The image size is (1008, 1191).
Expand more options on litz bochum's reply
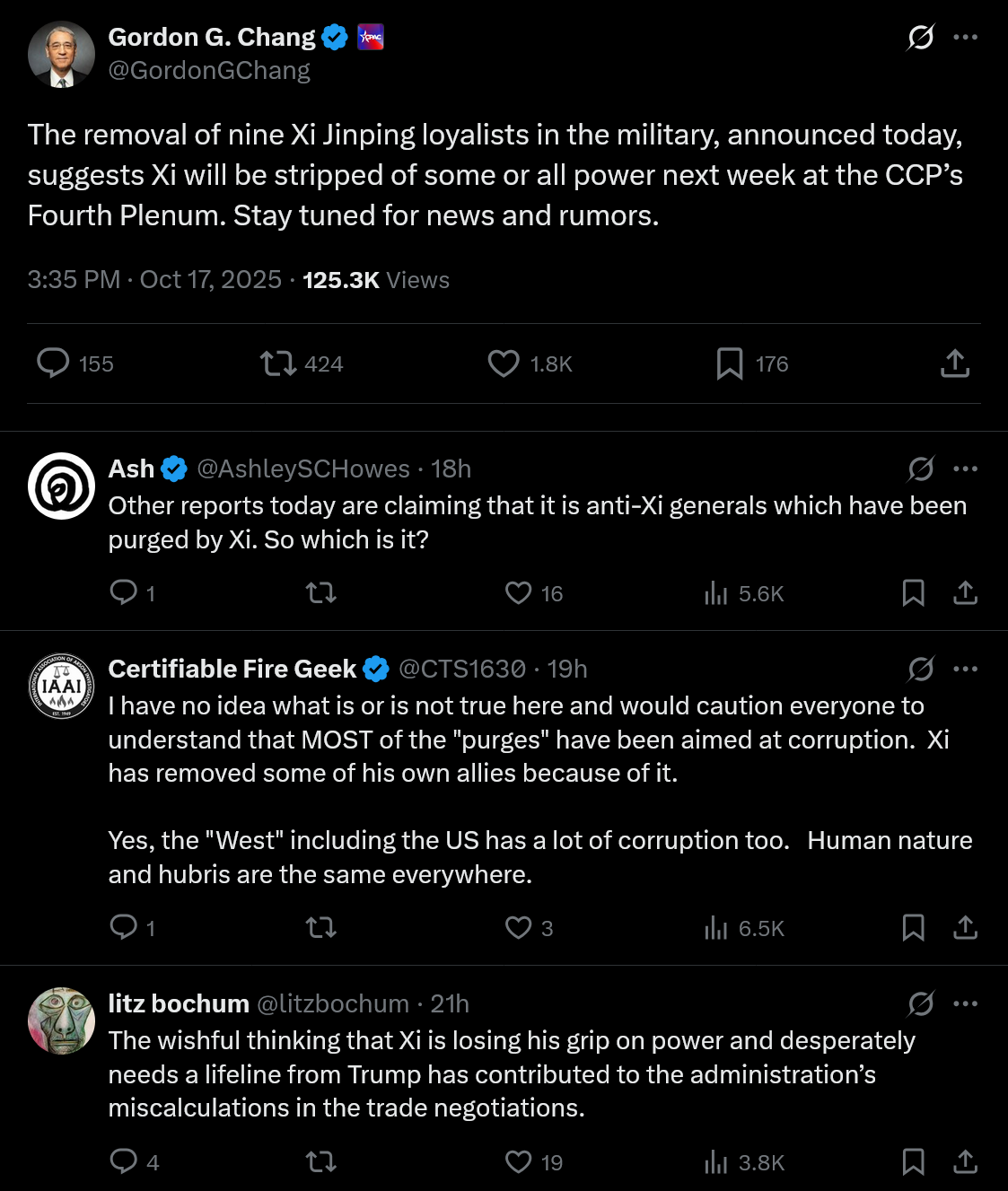tap(966, 1003)
